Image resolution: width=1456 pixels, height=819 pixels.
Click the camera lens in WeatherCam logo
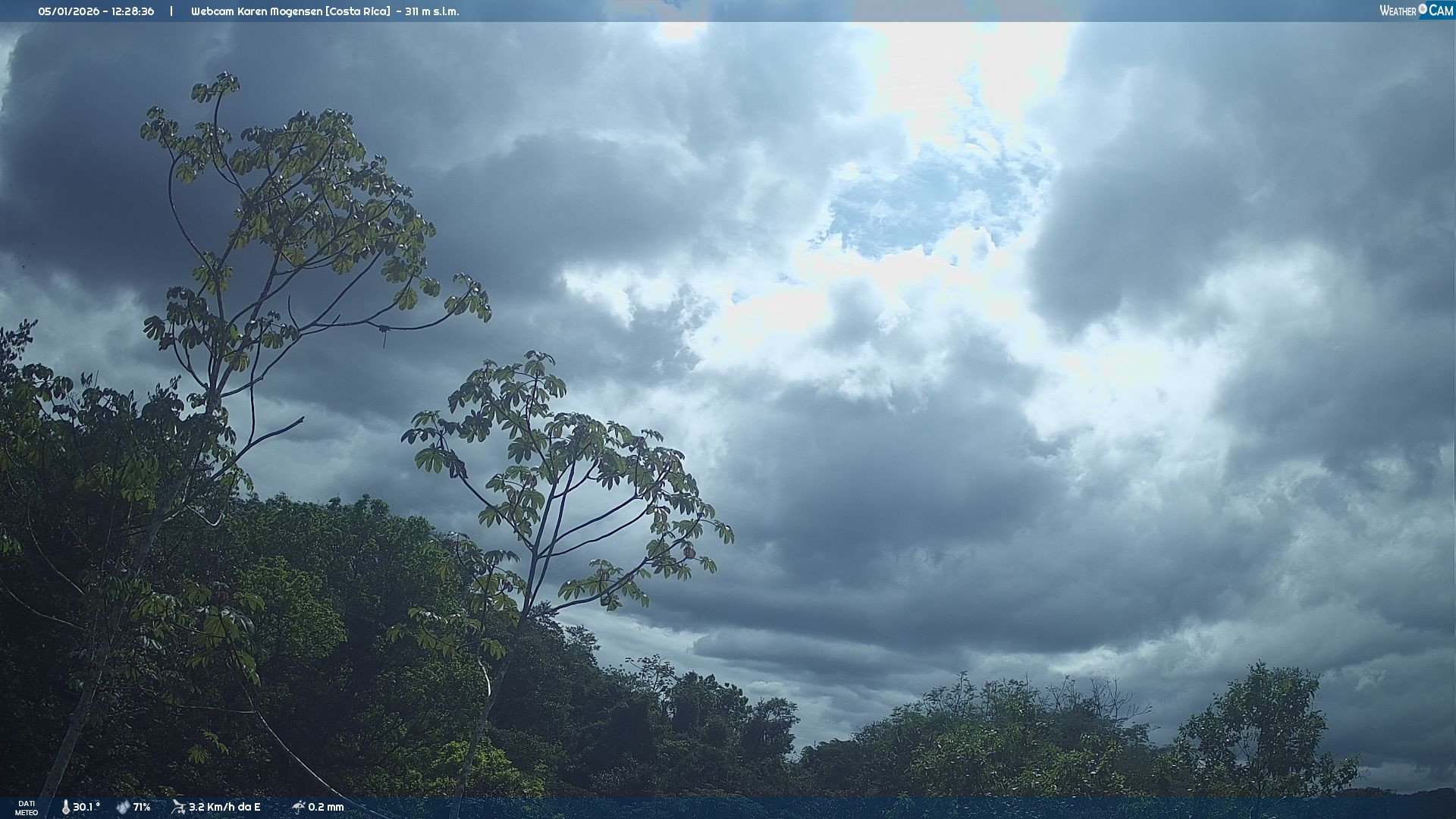(1423, 9)
